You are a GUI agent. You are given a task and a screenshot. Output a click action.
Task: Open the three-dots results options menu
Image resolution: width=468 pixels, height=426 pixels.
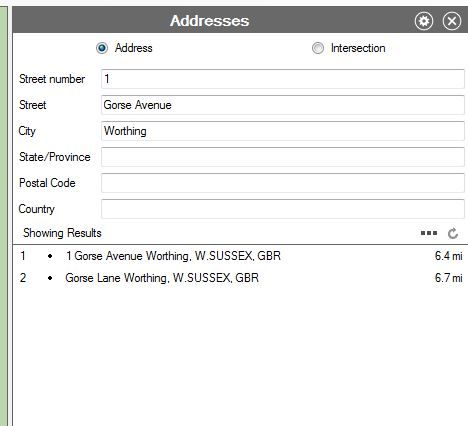(429, 233)
